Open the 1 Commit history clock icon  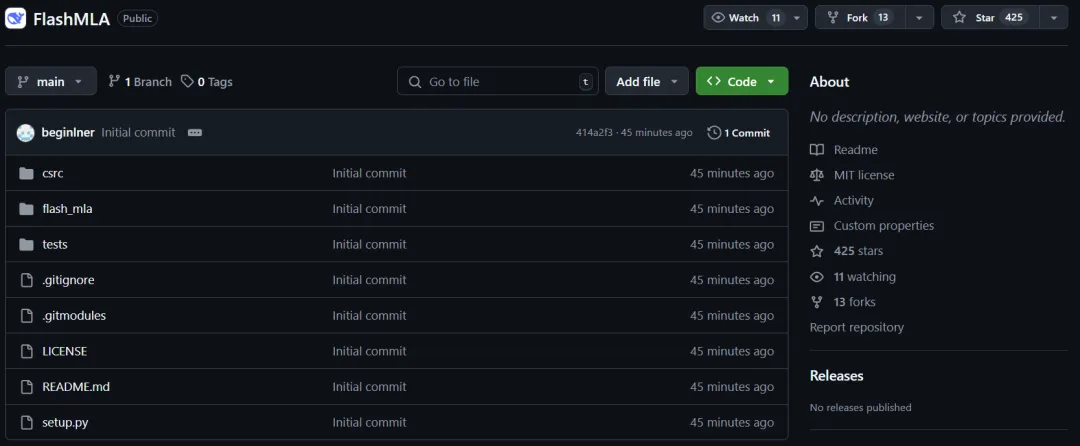click(714, 133)
